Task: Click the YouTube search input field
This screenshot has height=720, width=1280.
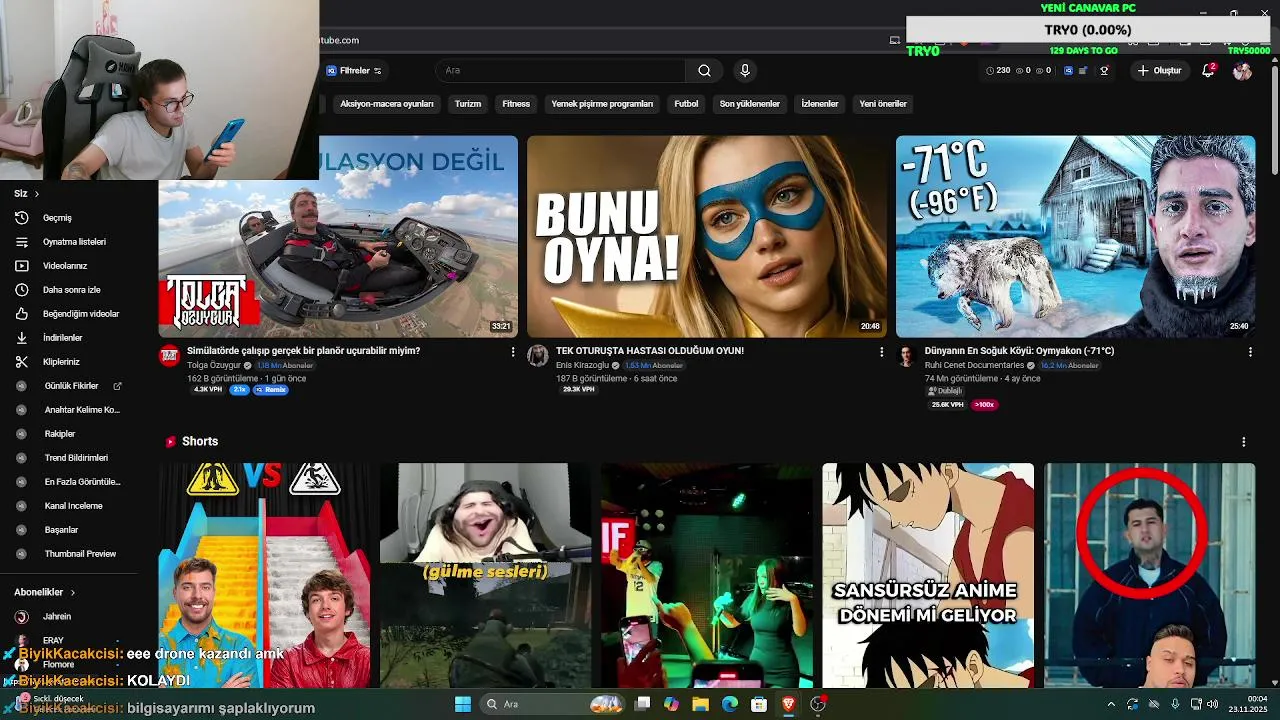Action: (x=560, y=71)
